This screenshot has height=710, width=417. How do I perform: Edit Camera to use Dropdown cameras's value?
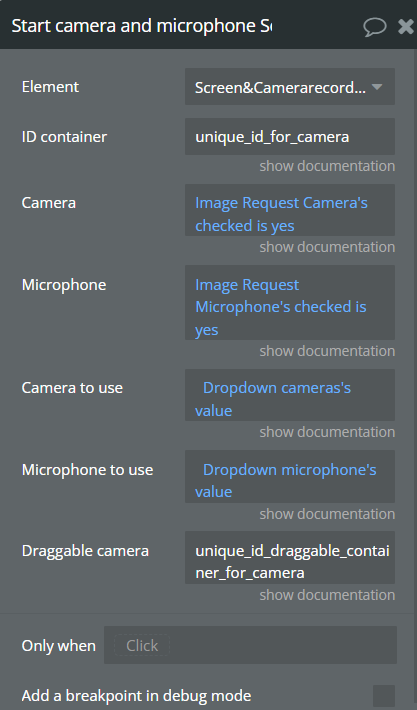click(x=290, y=395)
